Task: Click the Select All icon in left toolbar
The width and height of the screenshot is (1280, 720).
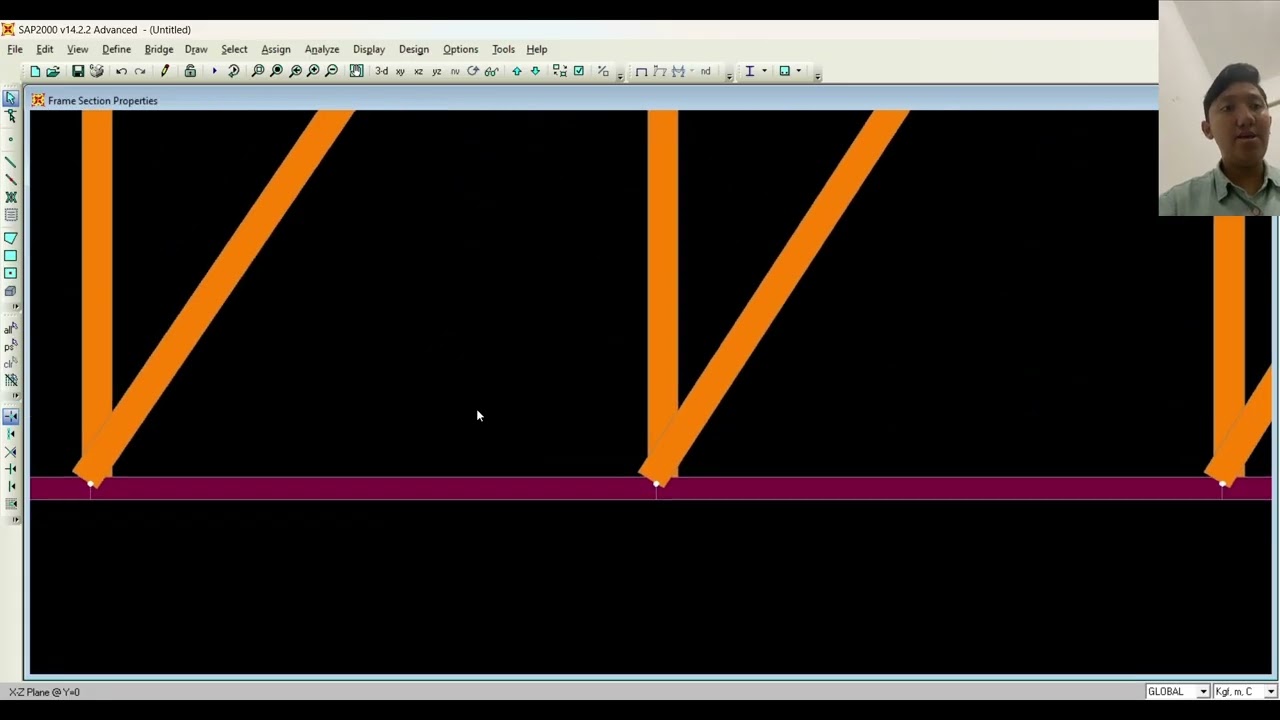Action: click(x=11, y=328)
